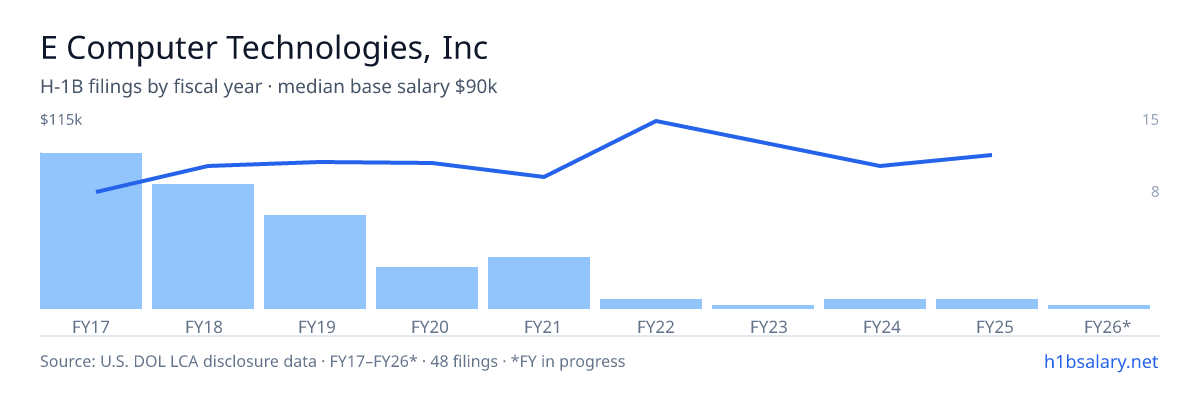
Task: Click salary line end point at FY25
Action: click(990, 155)
